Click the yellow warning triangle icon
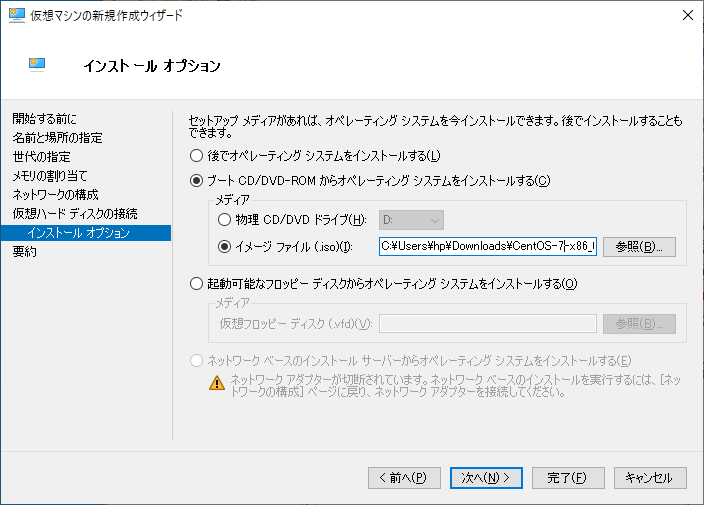This screenshot has height=505, width=704. [x=217, y=383]
